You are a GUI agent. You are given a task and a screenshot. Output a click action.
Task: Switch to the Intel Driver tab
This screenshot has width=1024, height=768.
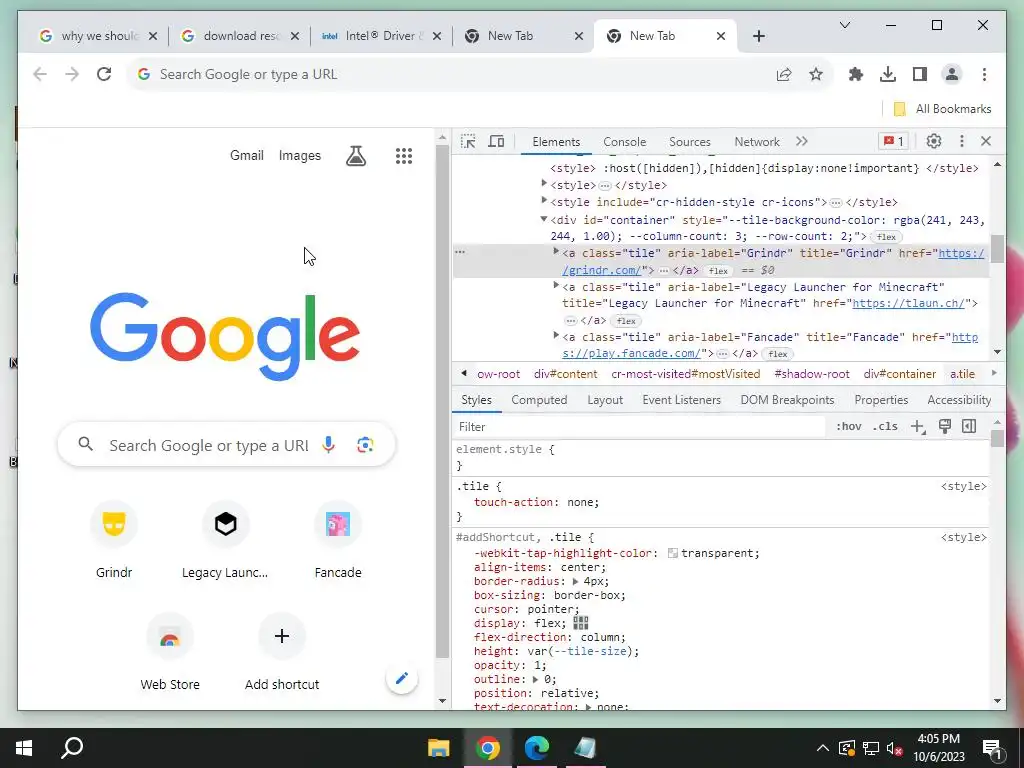(x=381, y=36)
